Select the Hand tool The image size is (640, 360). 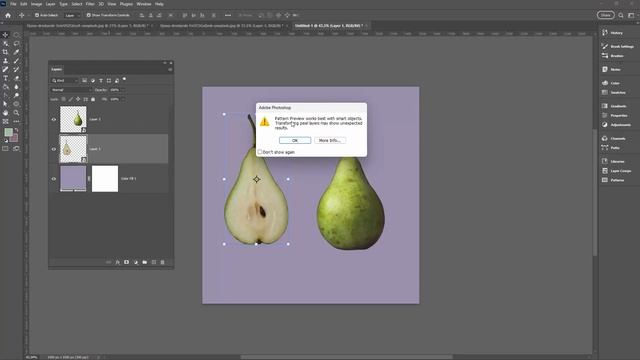click(x=5, y=112)
